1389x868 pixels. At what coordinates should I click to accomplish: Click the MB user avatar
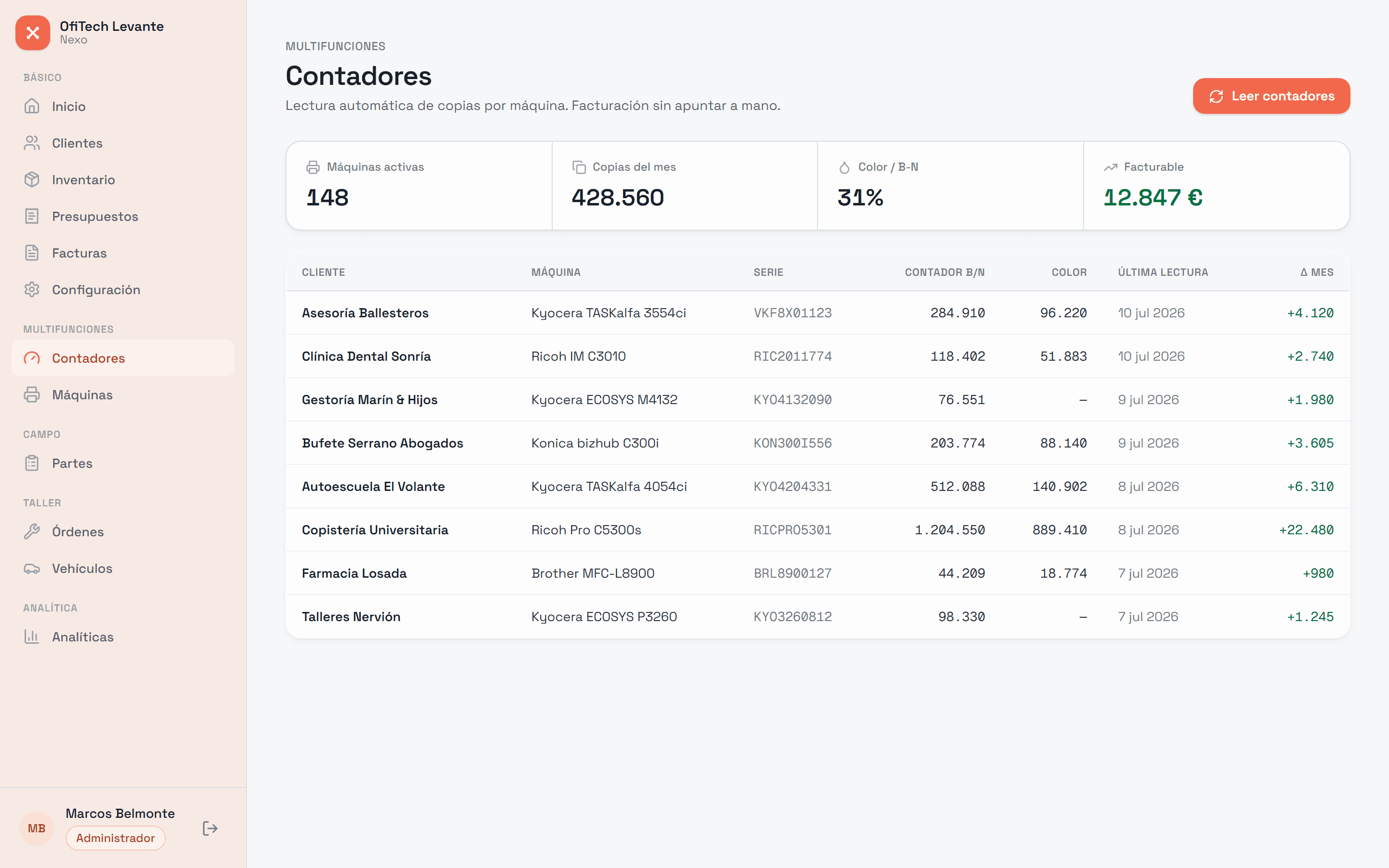37,828
